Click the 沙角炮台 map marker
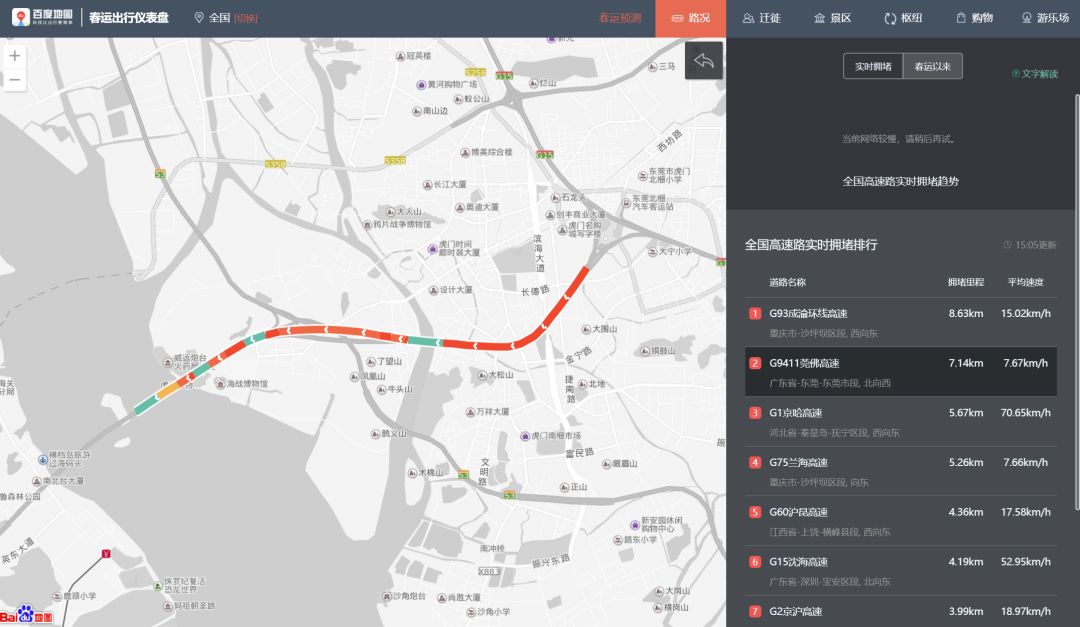Screen dimensions: 1080x627 (x=386, y=596)
